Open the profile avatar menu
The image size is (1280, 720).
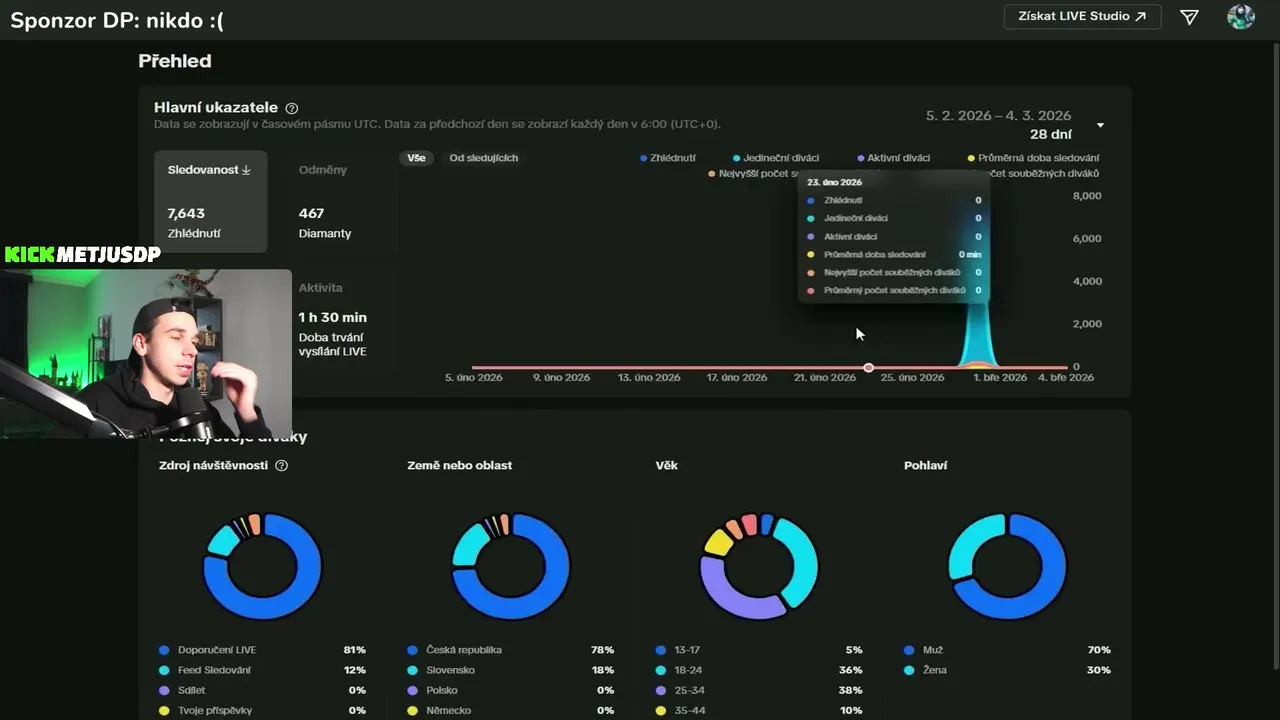coord(1241,17)
